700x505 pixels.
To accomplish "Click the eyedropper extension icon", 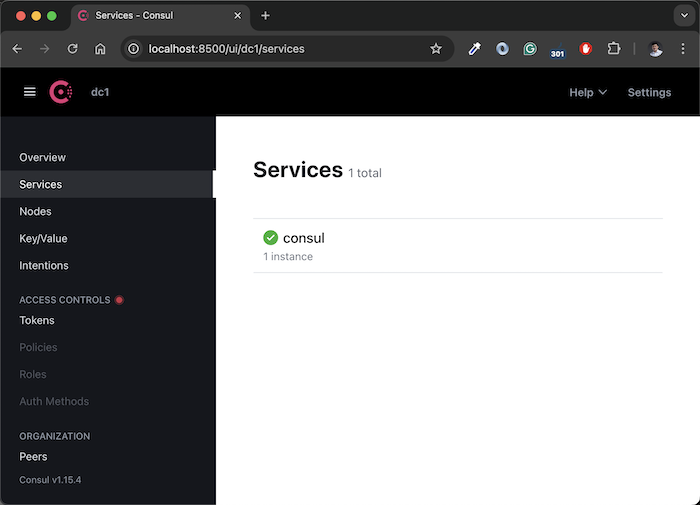I will (x=474, y=49).
